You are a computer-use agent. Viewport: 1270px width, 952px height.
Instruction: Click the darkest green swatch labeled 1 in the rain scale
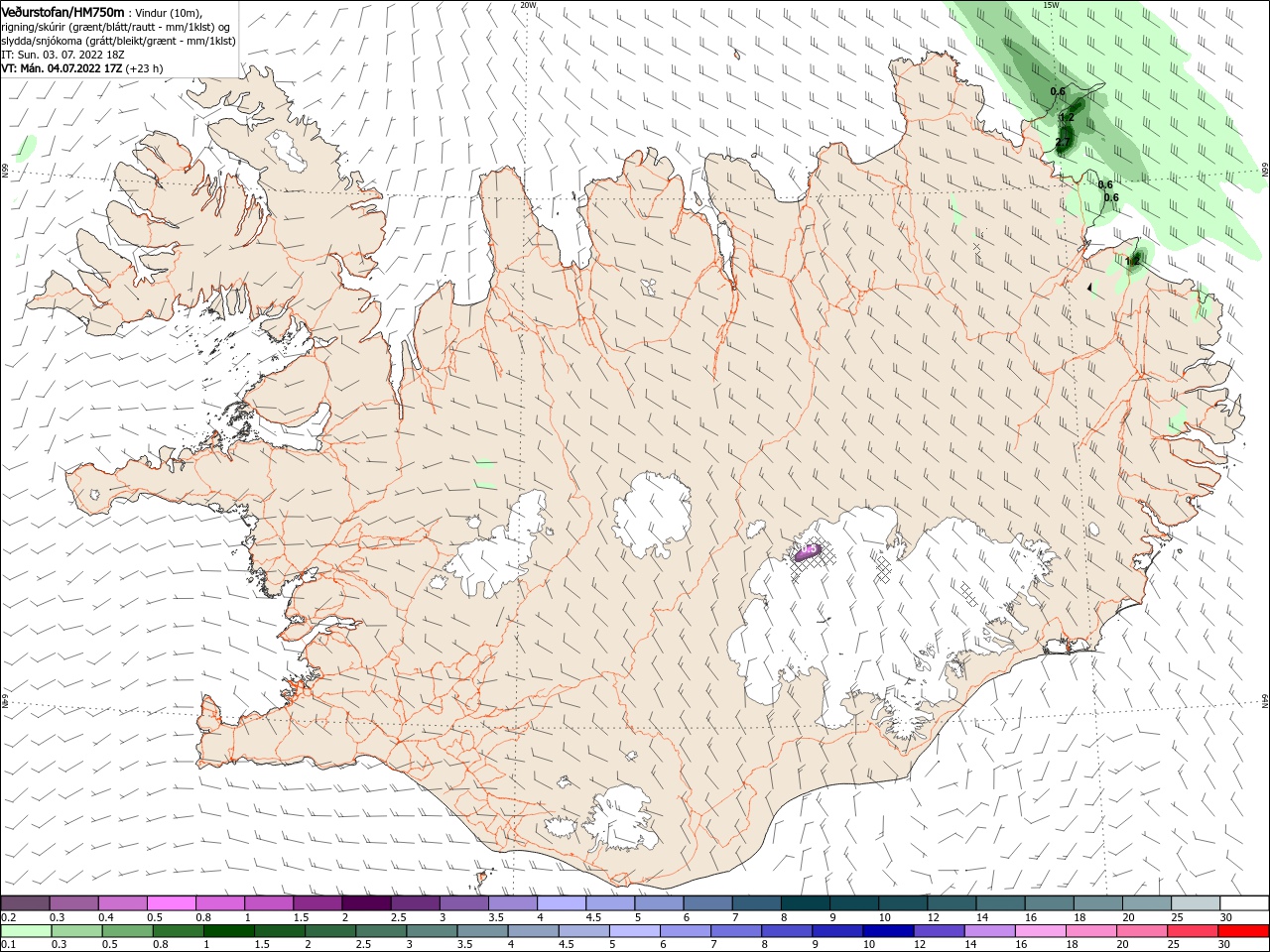click(x=227, y=931)
